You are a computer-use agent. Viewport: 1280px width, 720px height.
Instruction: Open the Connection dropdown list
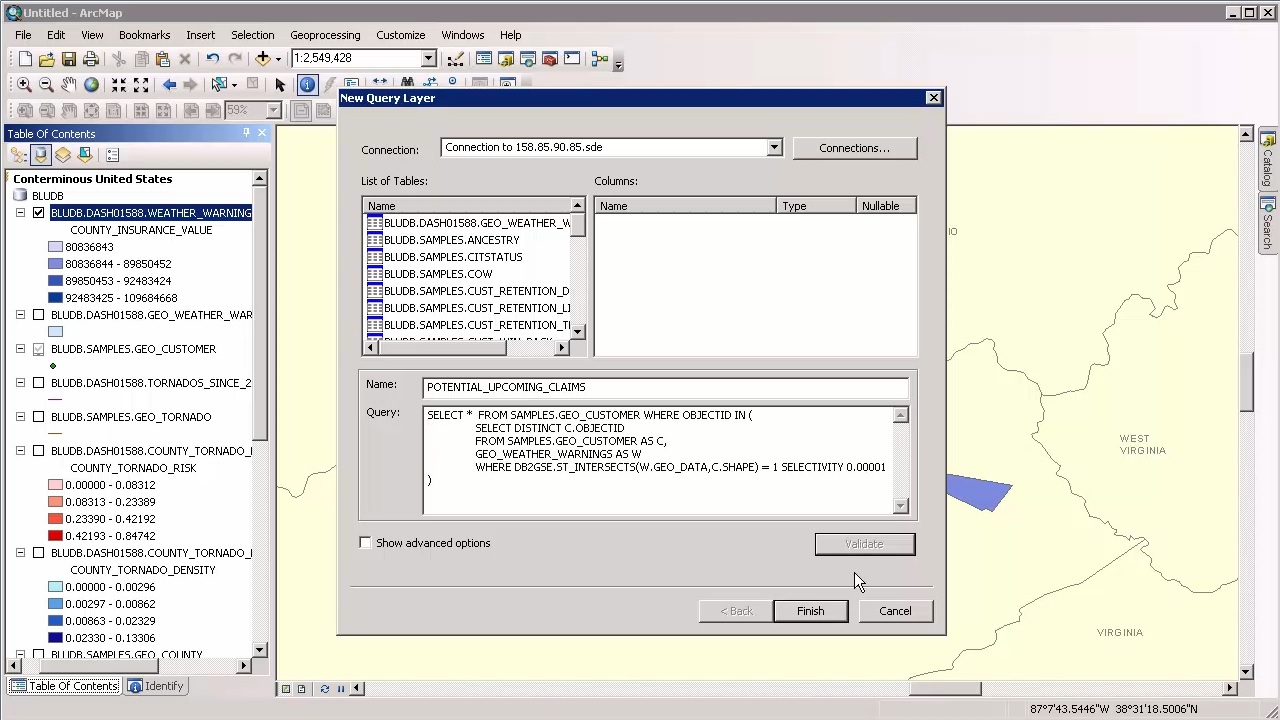(774, 148)
